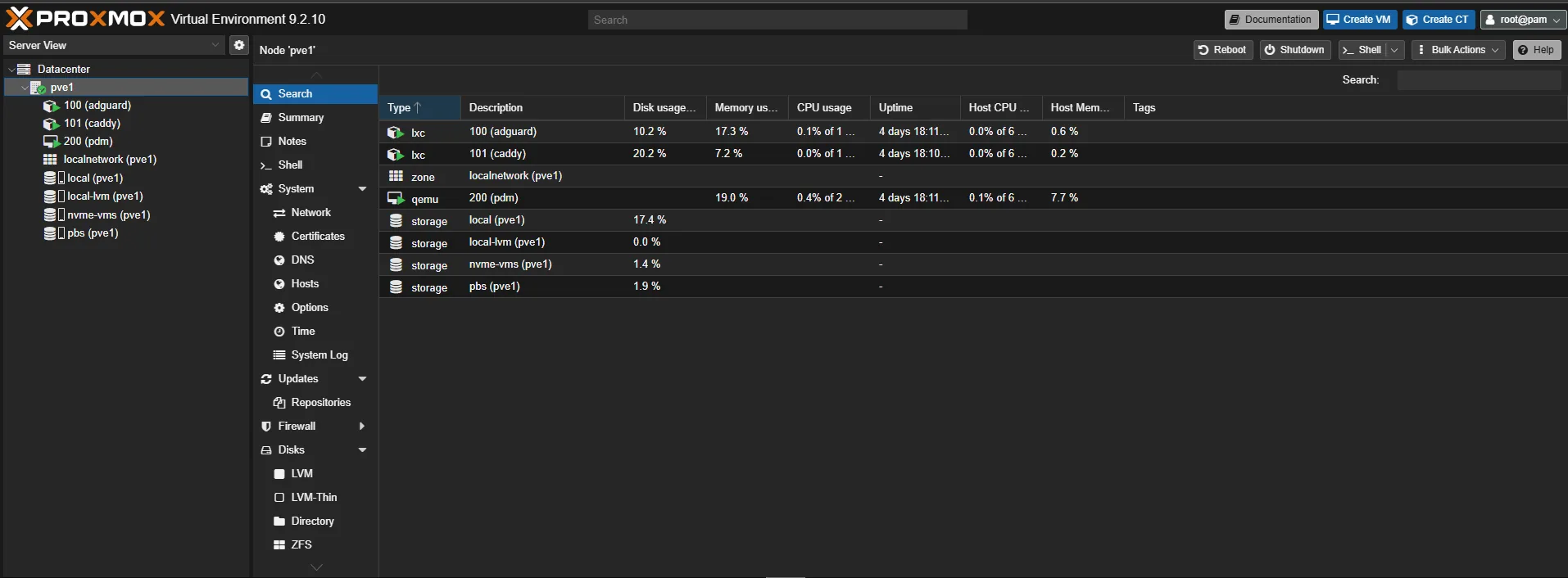
Task: Sort by the CPU usage column header
Action: coord(829,108)
